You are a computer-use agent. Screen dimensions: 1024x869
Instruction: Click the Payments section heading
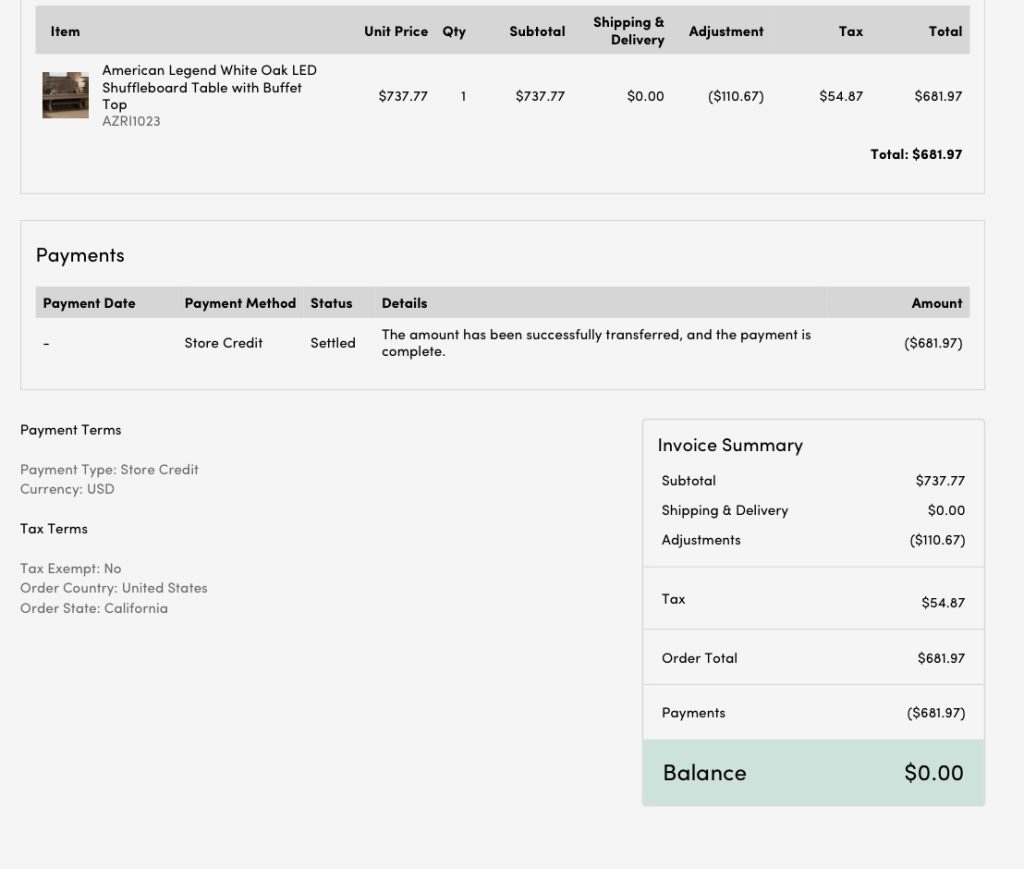click(80, 255)
